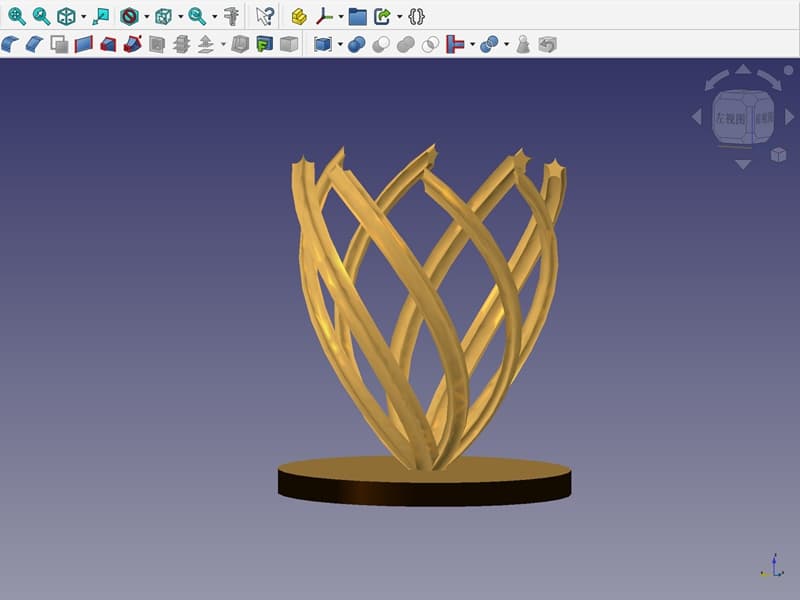
Task: Select the 左视图 face of navigation cube
Action: pos(730,118)
